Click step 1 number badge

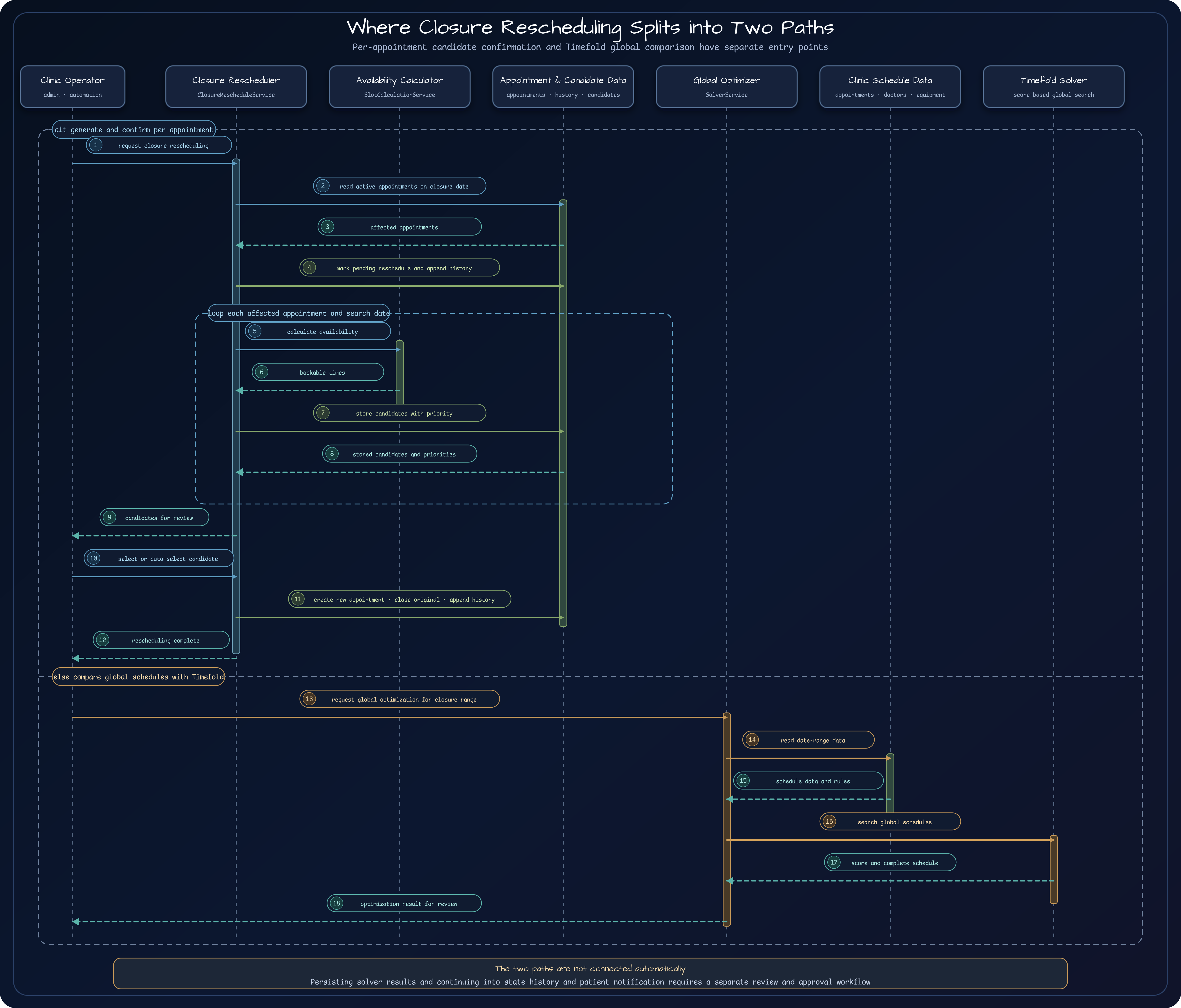pos(96,145)
